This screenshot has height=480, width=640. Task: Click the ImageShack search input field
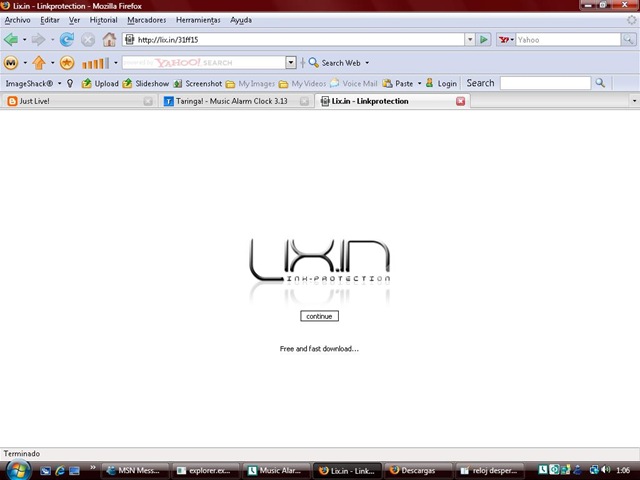[x=545, y=83]
